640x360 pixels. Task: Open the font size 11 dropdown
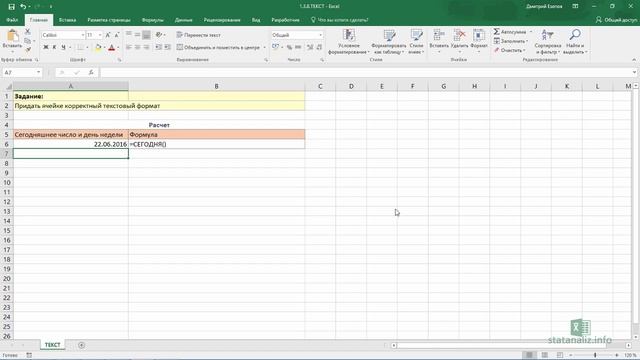100,35
